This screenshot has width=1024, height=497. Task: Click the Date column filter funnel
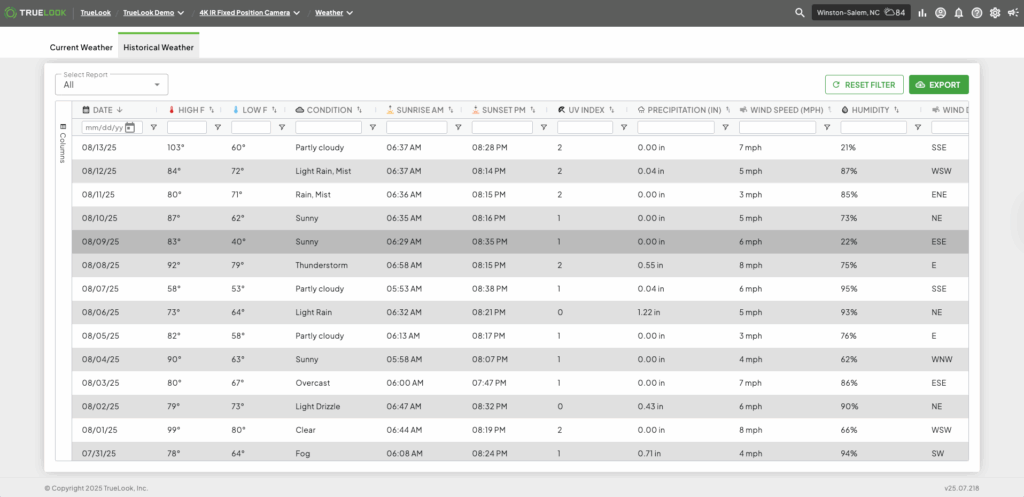click(153, 127)
